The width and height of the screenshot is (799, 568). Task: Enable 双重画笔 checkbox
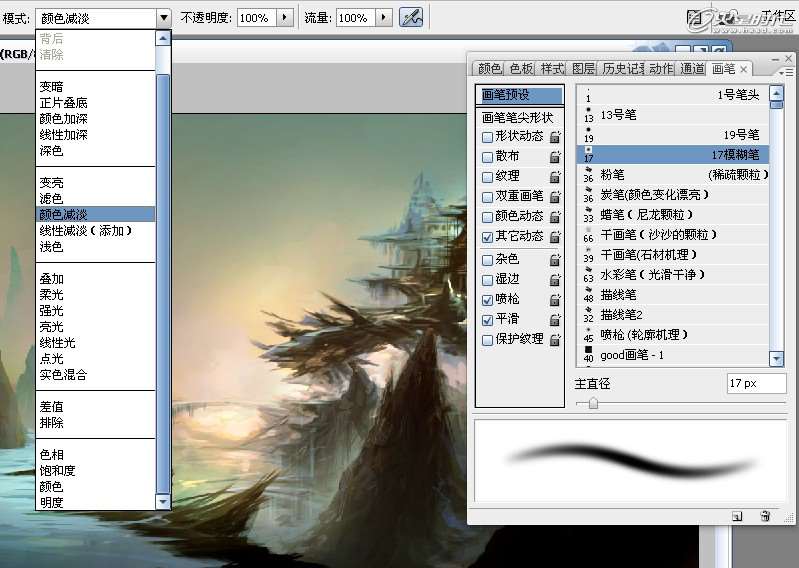(487, 197)
